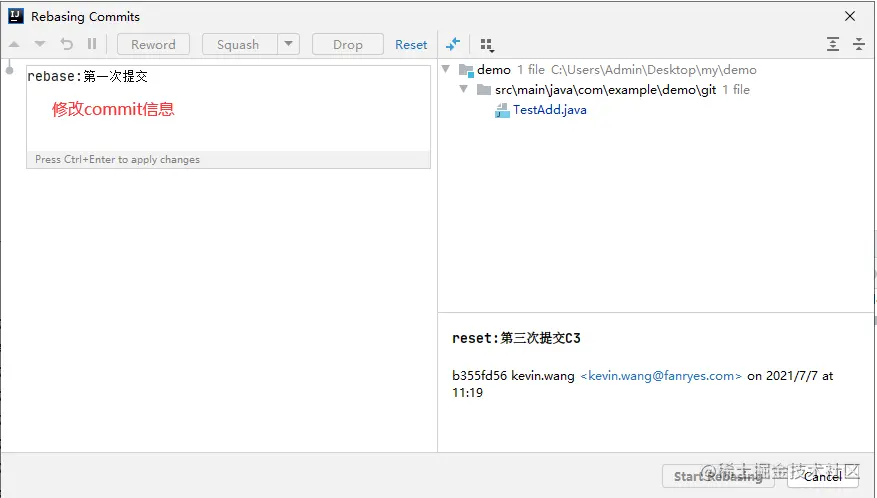Screen dimensions: 877x498
Task: Click the TestAdd.java file icon
Action: [x=502, y=110]
